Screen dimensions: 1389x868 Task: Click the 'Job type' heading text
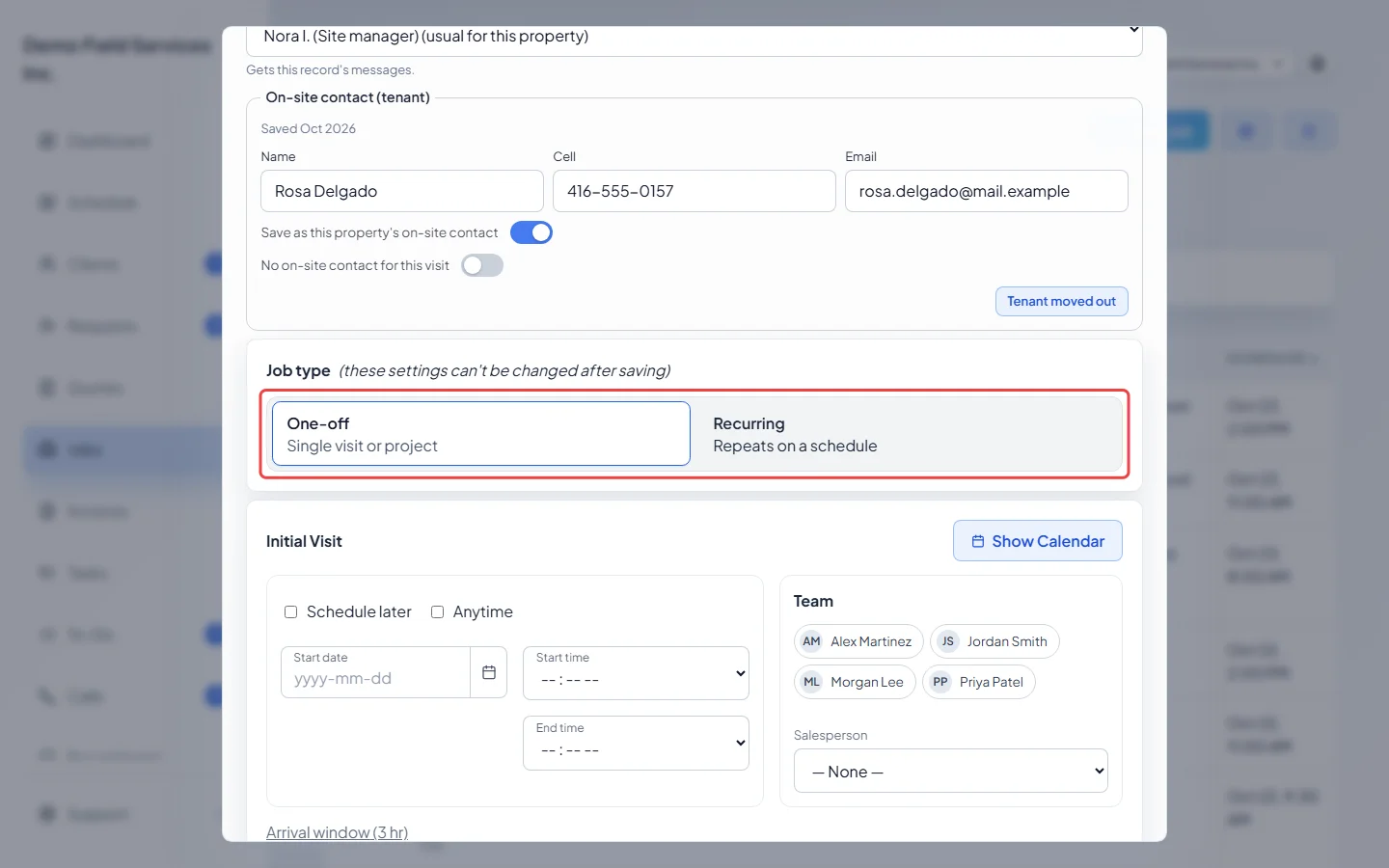(x=298, y=370)
